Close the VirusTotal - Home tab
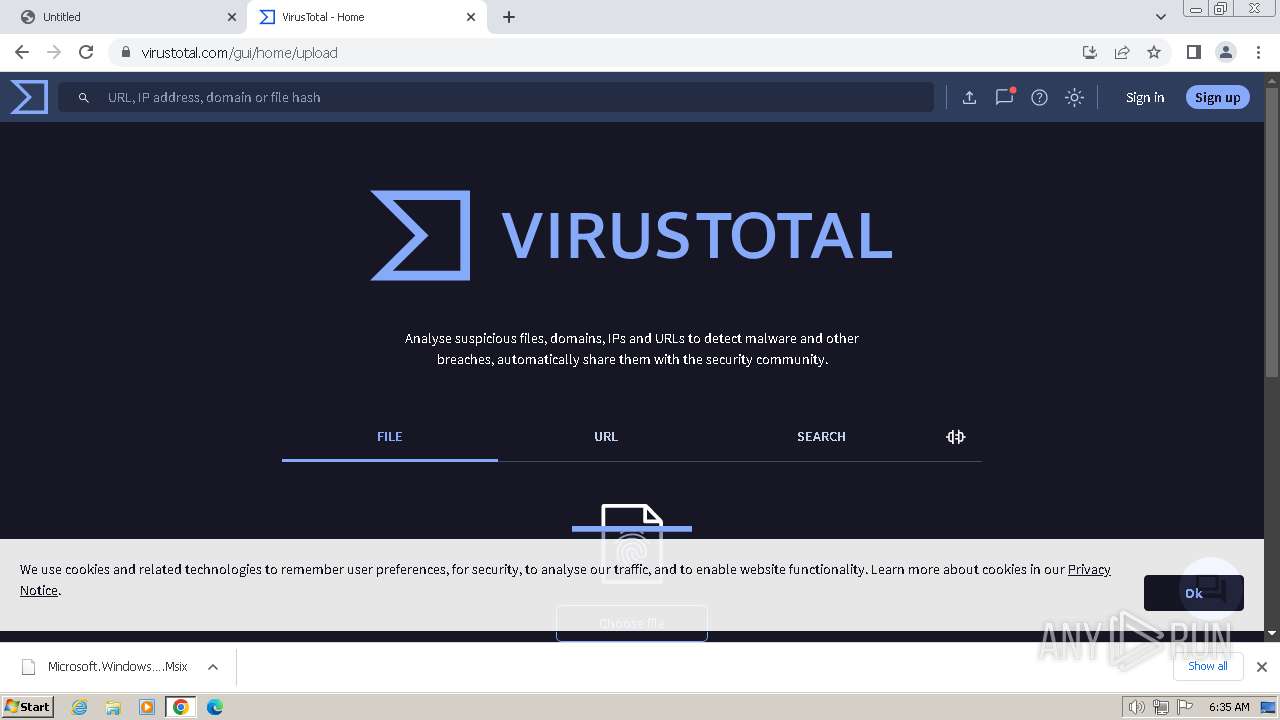Screen dimensions: 1280x720 click(471, 17)
